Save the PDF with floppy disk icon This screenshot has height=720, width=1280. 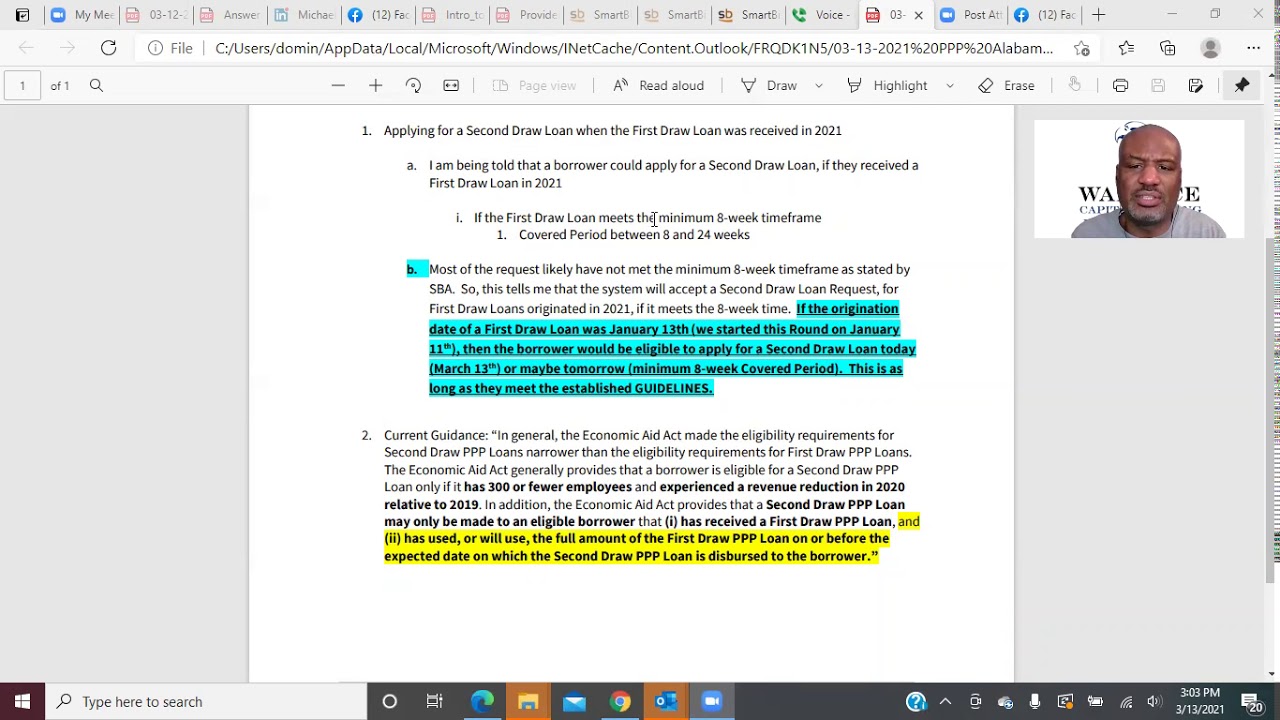1158,86
